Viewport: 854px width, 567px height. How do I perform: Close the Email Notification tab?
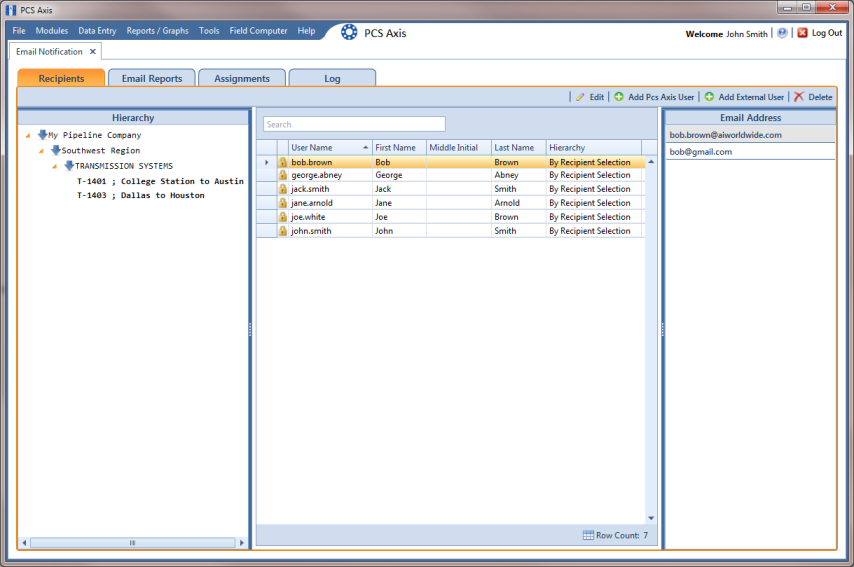[x=93, y=51]
